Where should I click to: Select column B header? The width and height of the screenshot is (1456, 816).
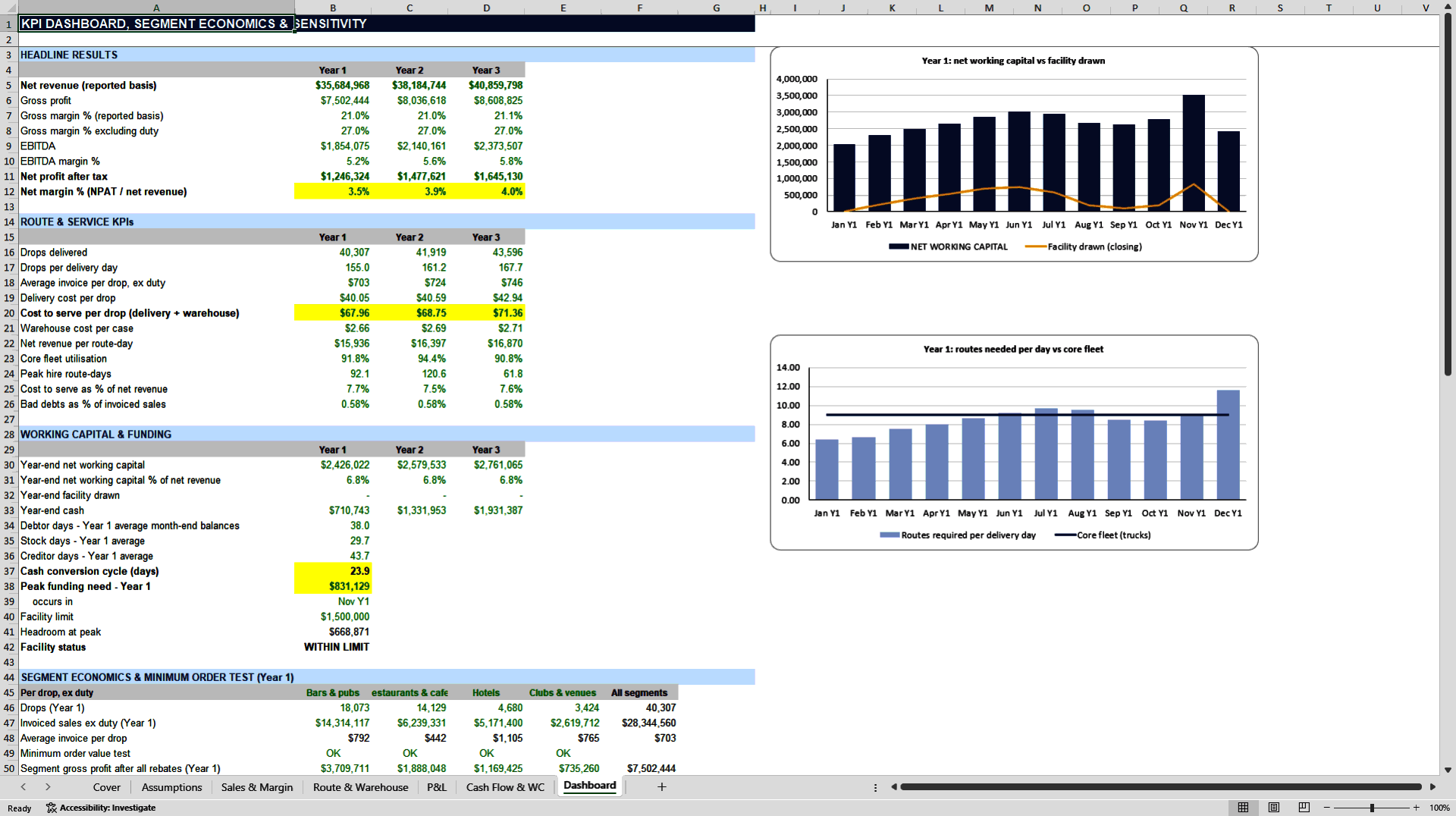coord(333,8)
